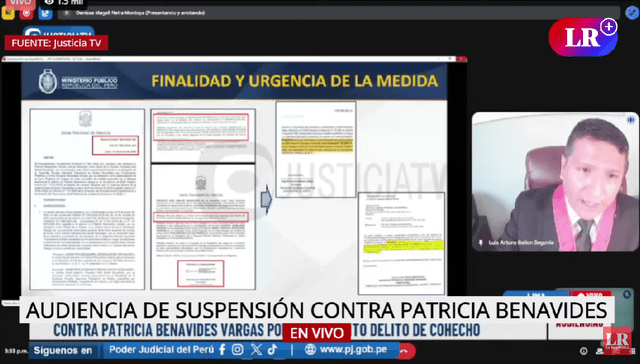Click the blue arrow graphic on the slide
This screenshot has height=364, width=640.
266,199
